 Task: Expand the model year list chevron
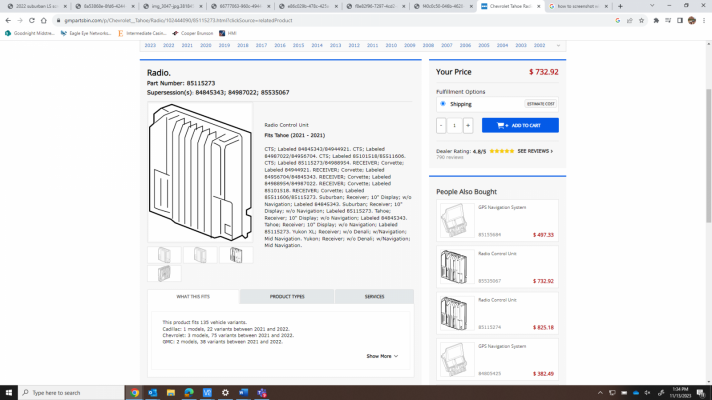coord(558,45)
